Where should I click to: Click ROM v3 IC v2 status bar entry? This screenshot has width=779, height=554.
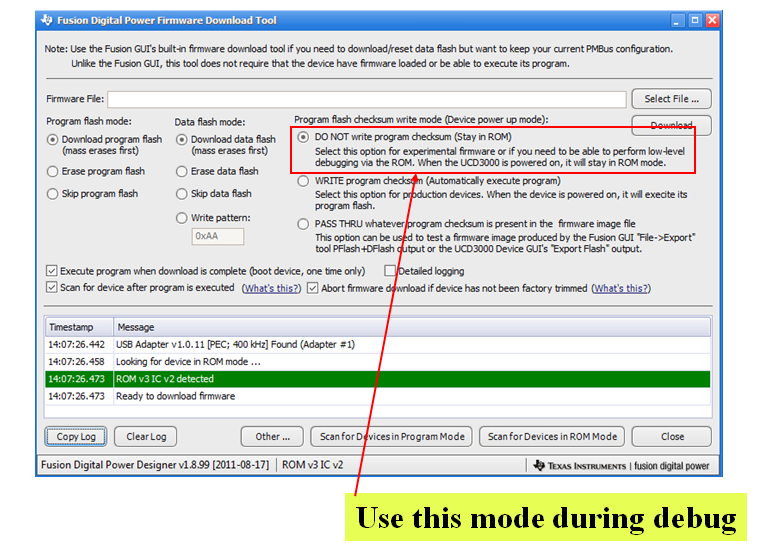coord(312,465)
